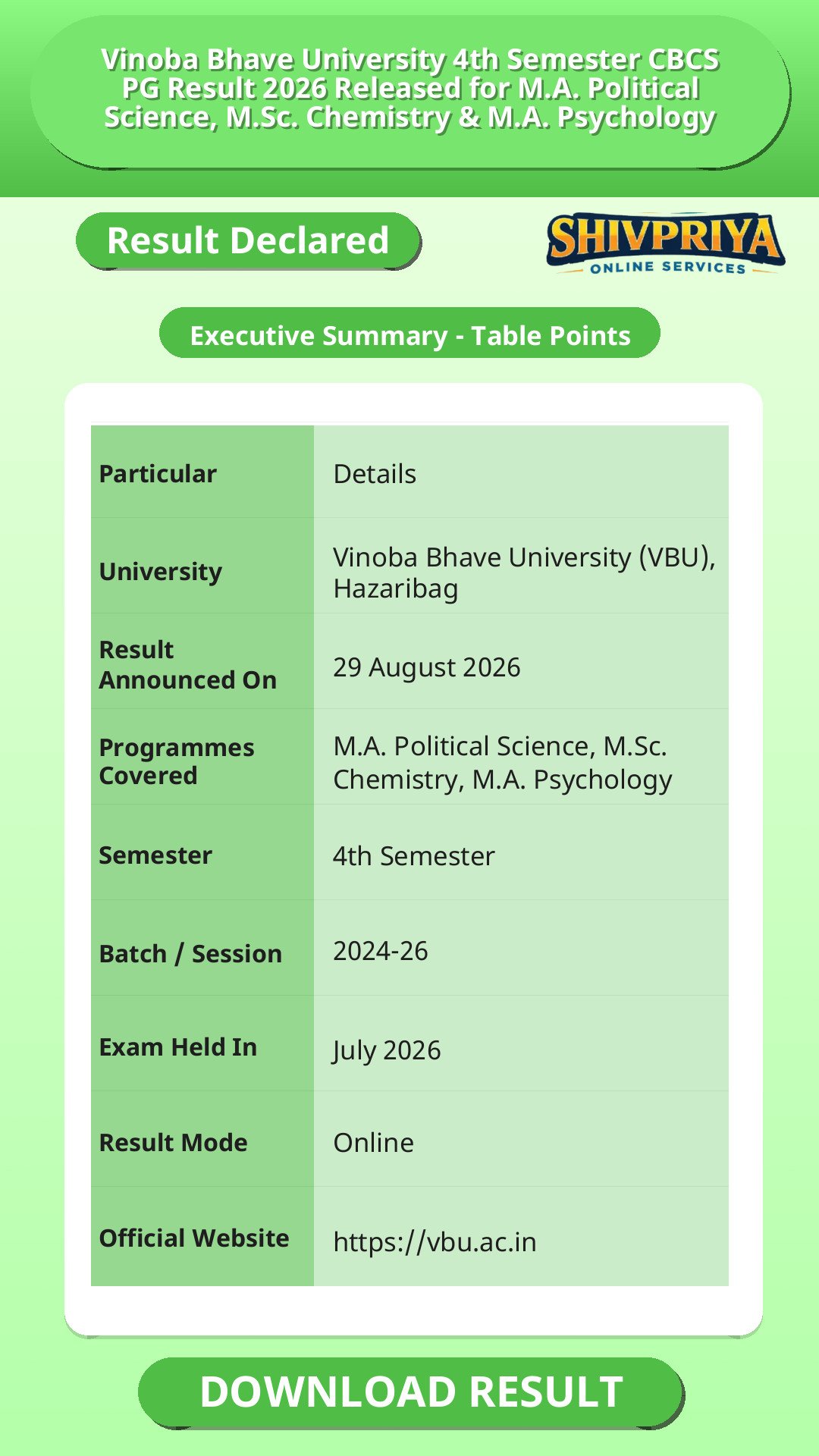819x1456 pixels.
Task: Select the 29 August 2026 date cell
Action: 521,664
